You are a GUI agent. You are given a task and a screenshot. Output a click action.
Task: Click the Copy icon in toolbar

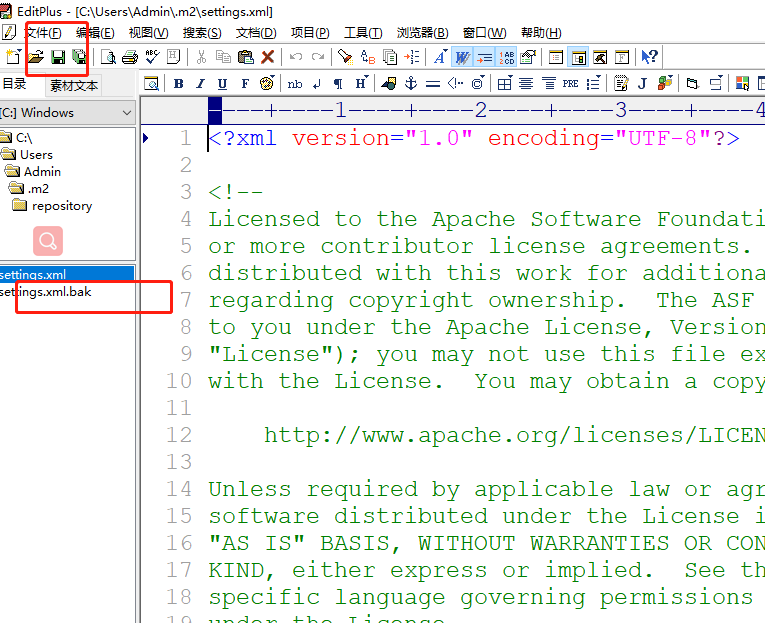(223, 57)
